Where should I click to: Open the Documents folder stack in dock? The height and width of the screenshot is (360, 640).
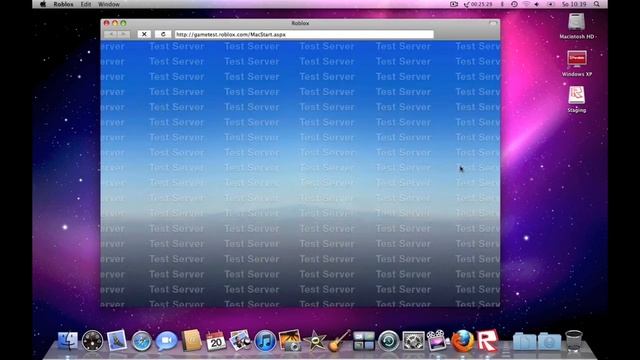[x=524, y=341]
